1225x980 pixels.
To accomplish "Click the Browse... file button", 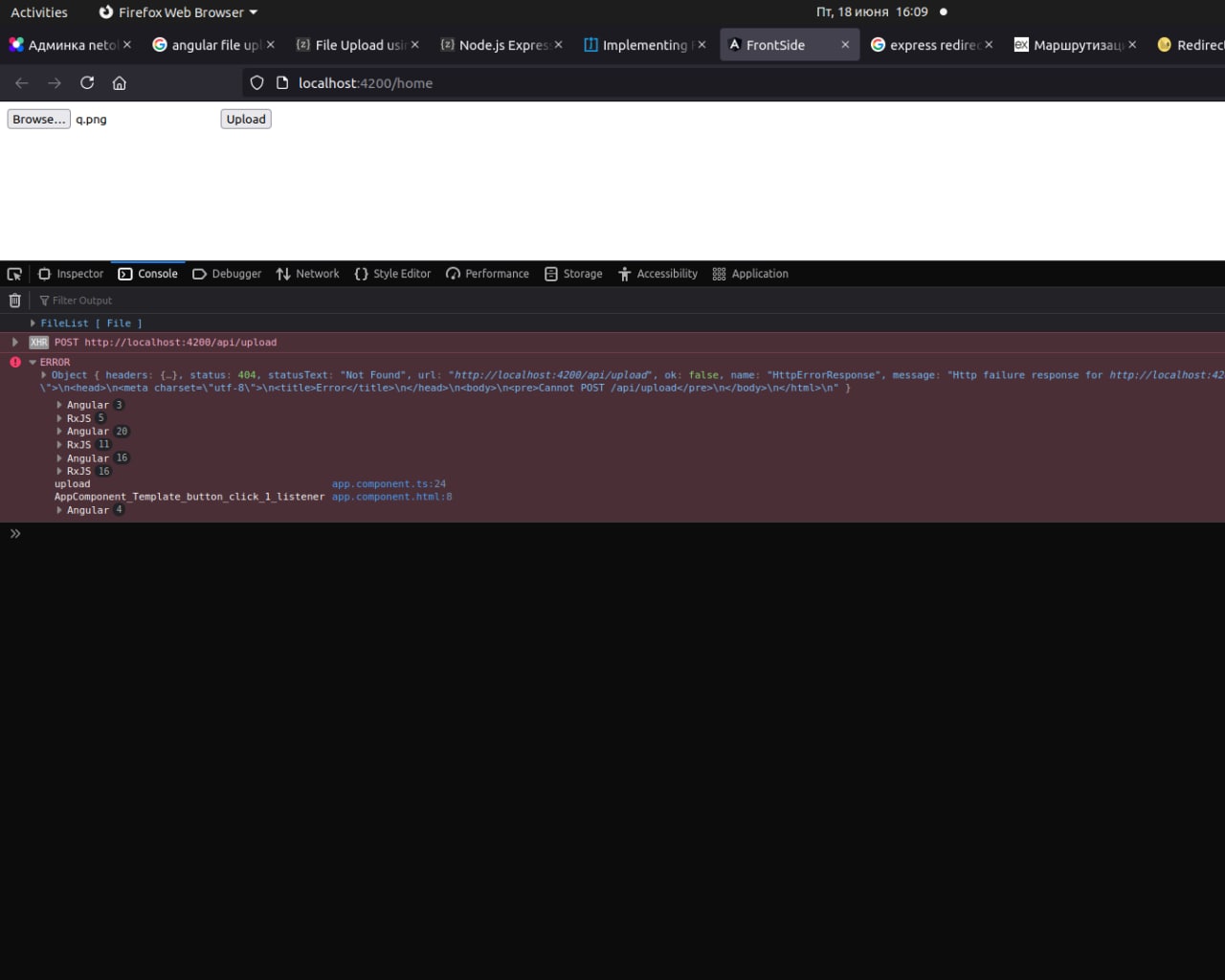I will (39, 120).
